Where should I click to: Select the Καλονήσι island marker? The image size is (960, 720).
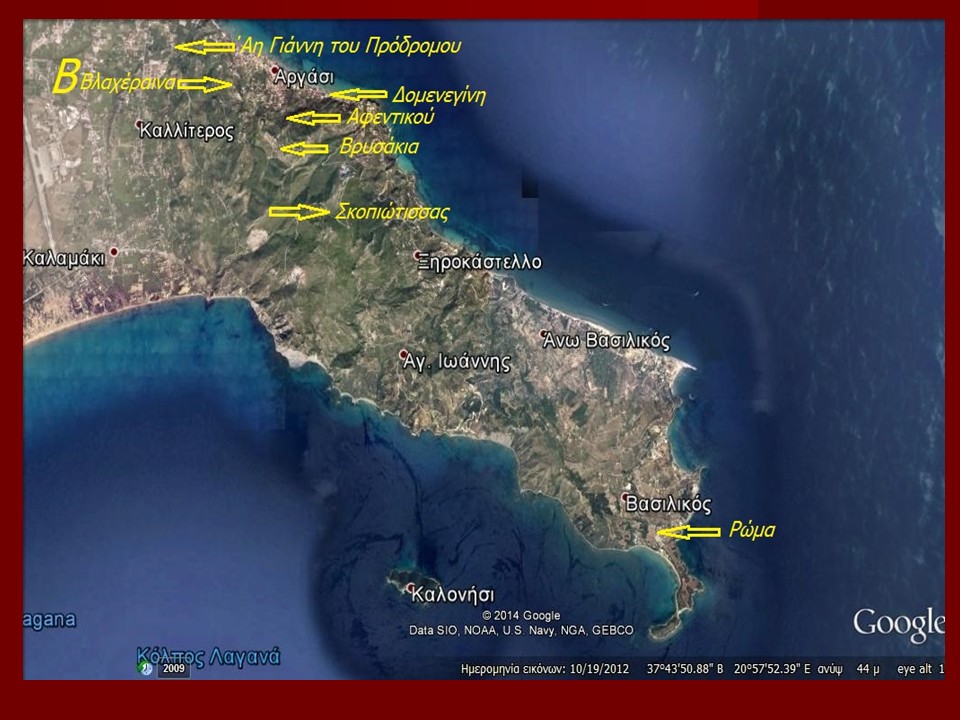pos(409,587)
